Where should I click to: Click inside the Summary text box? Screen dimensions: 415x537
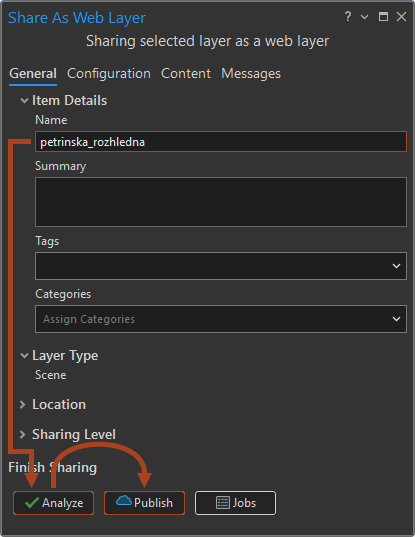221,202
